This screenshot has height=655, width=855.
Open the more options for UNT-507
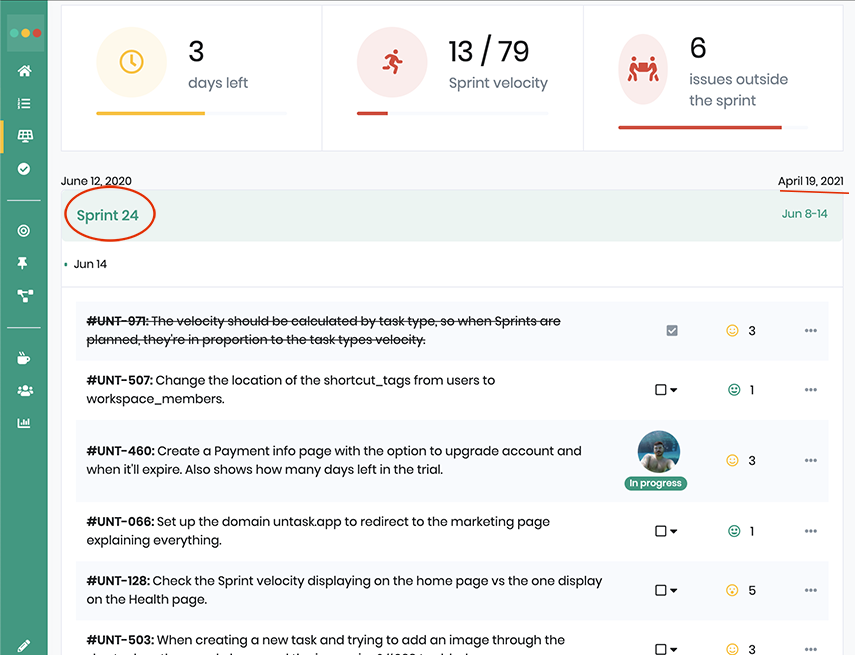pyautogui.click(x=811, y=390)
